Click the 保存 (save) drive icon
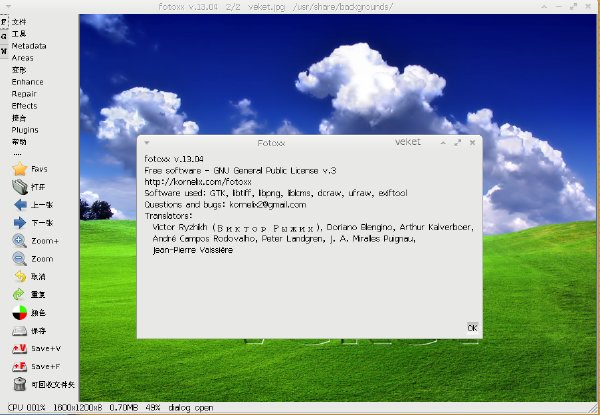Screen dimensions: 600x415 point(20,331)
